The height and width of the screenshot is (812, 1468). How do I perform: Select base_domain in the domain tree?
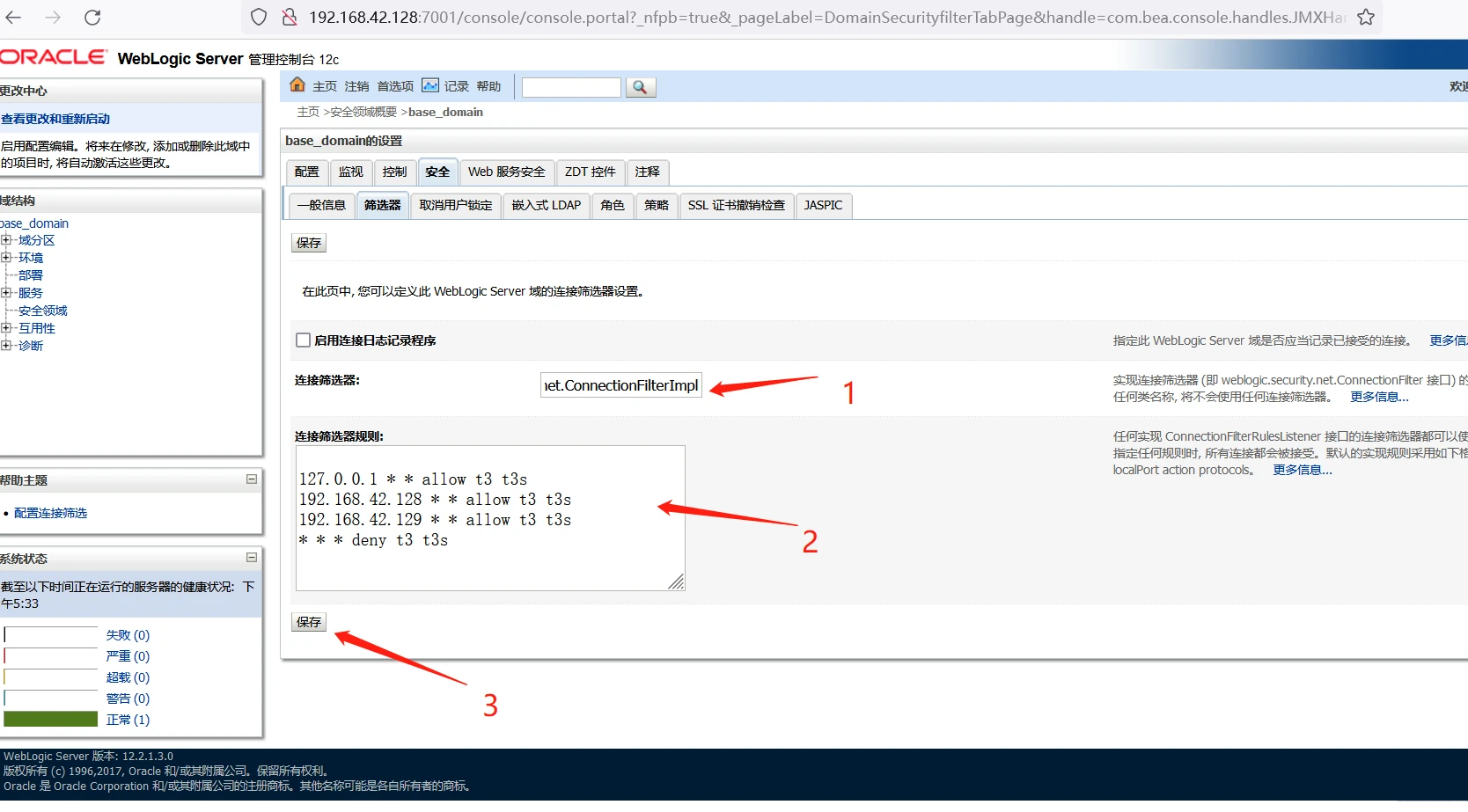coord(34,223)
